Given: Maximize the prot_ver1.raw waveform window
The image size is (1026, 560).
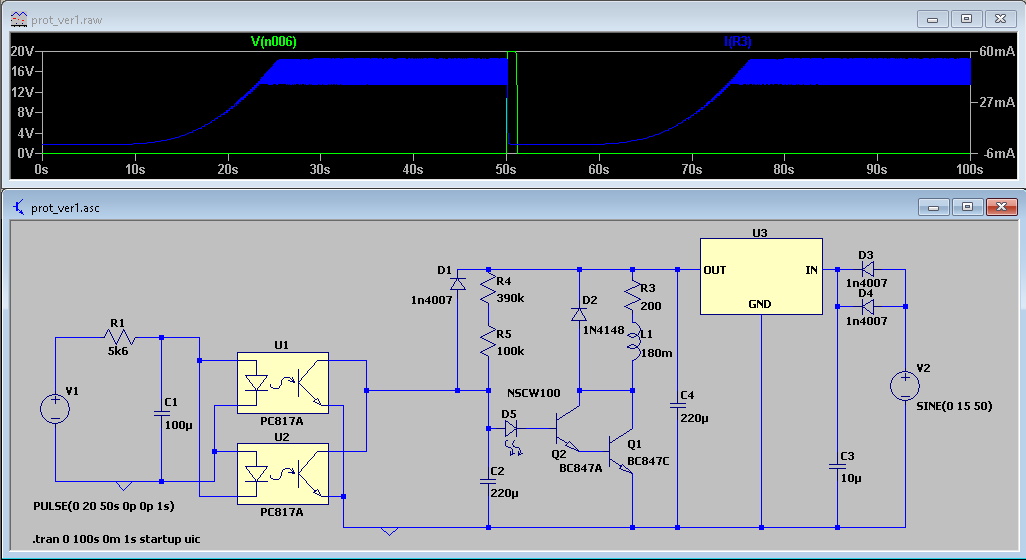Looking at the screenshot, I should point(967,19).
